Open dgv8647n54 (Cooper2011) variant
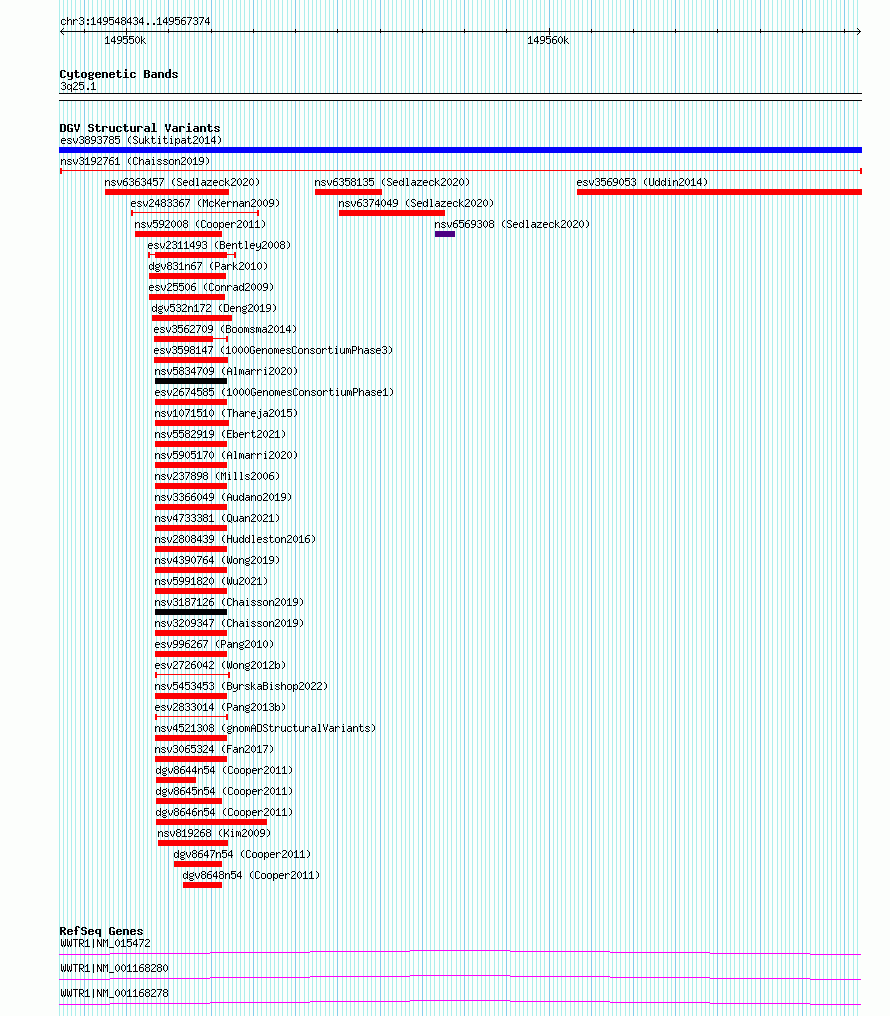The image size is (890, 1016). point(242,854)
